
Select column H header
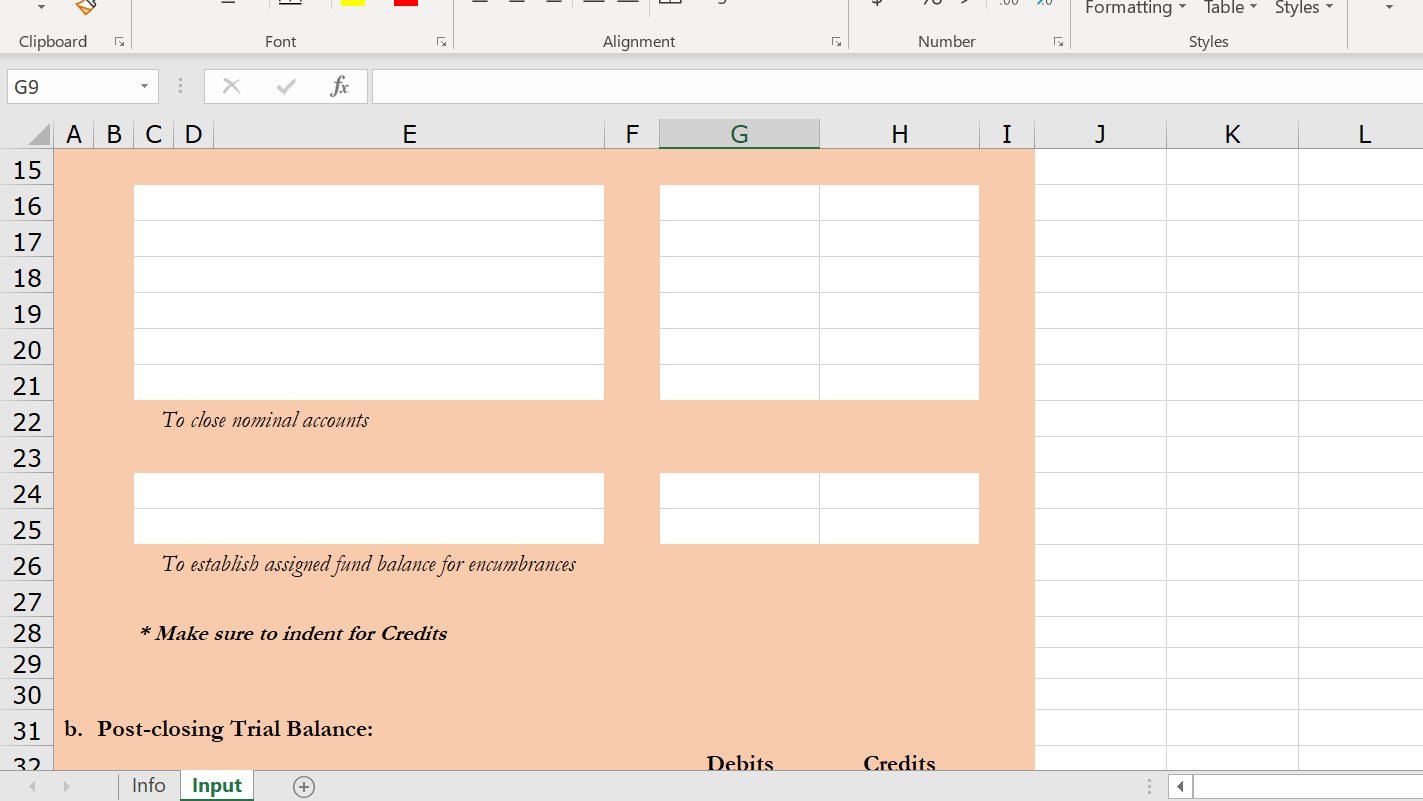tap(899, 135)
